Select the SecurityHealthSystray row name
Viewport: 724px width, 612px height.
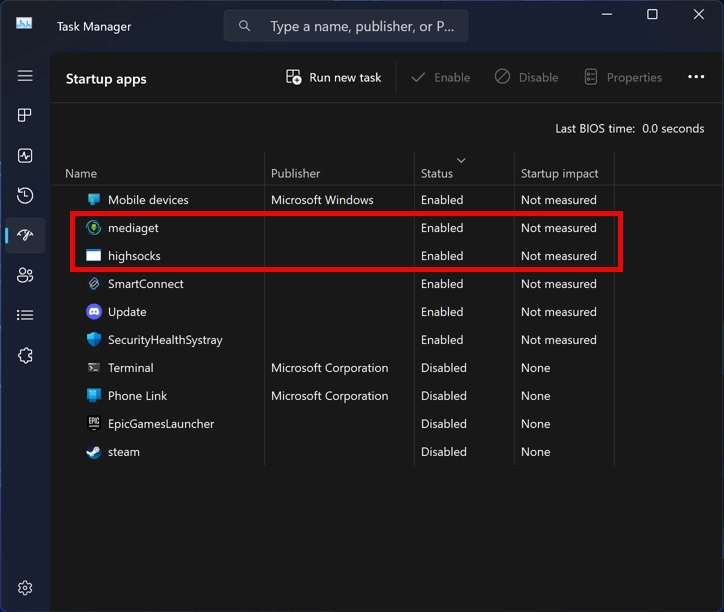click(165, 340)
